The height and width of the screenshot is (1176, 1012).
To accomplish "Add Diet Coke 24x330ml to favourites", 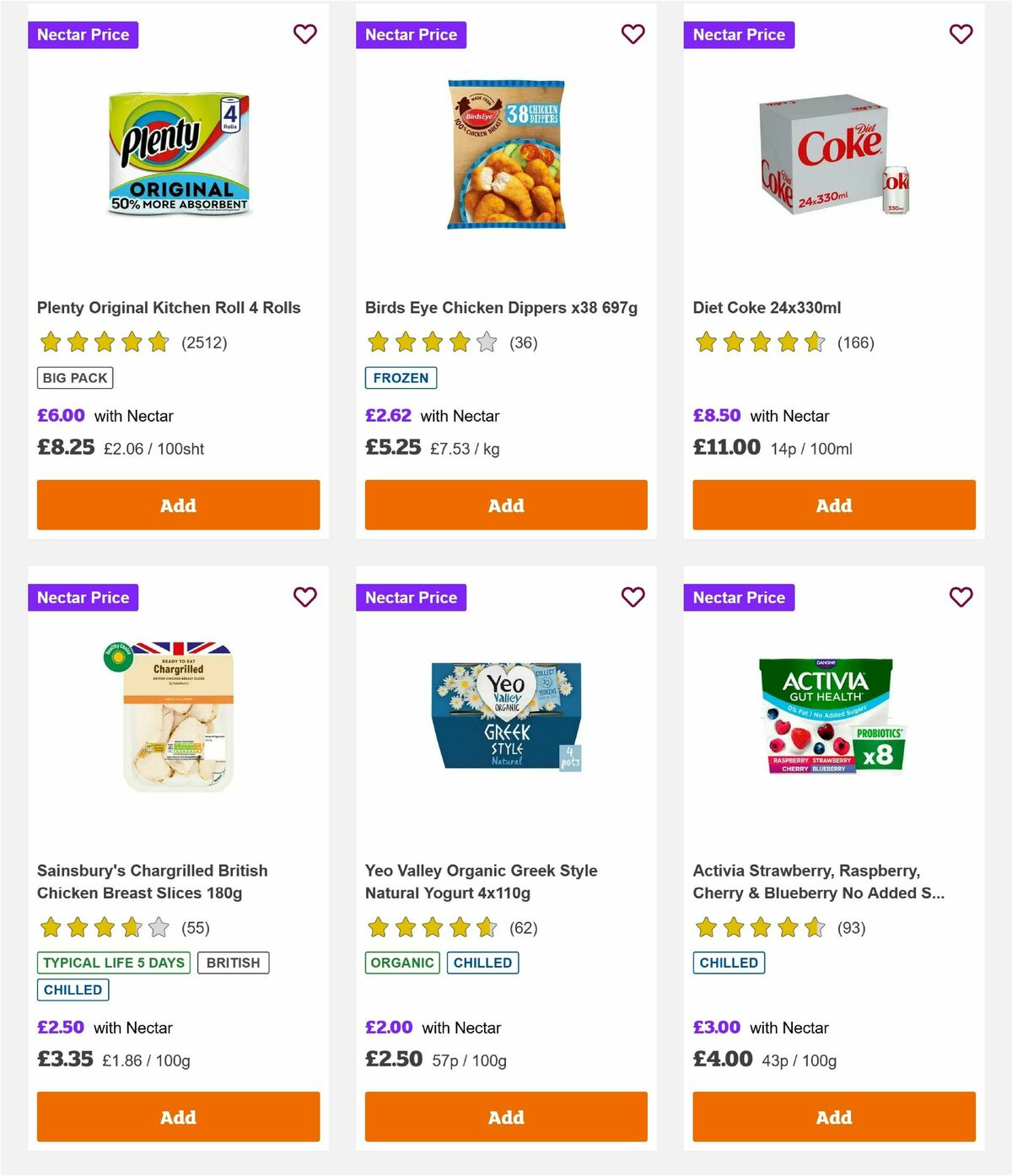I will point(960,35).
